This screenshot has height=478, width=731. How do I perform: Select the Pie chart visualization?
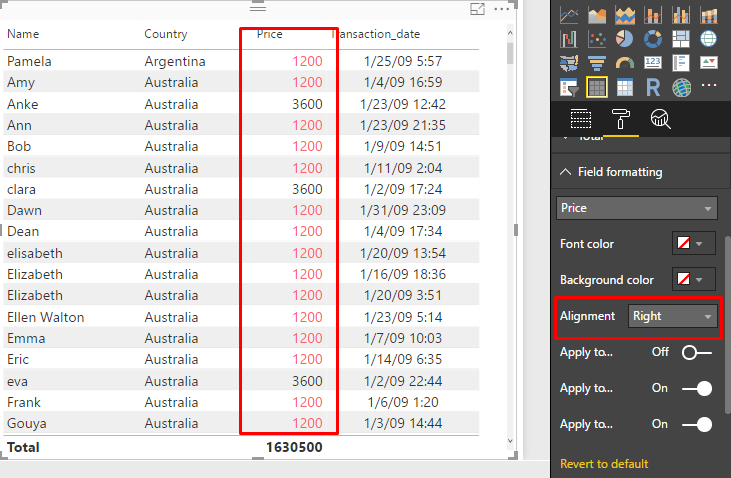[x=625, y=39]
